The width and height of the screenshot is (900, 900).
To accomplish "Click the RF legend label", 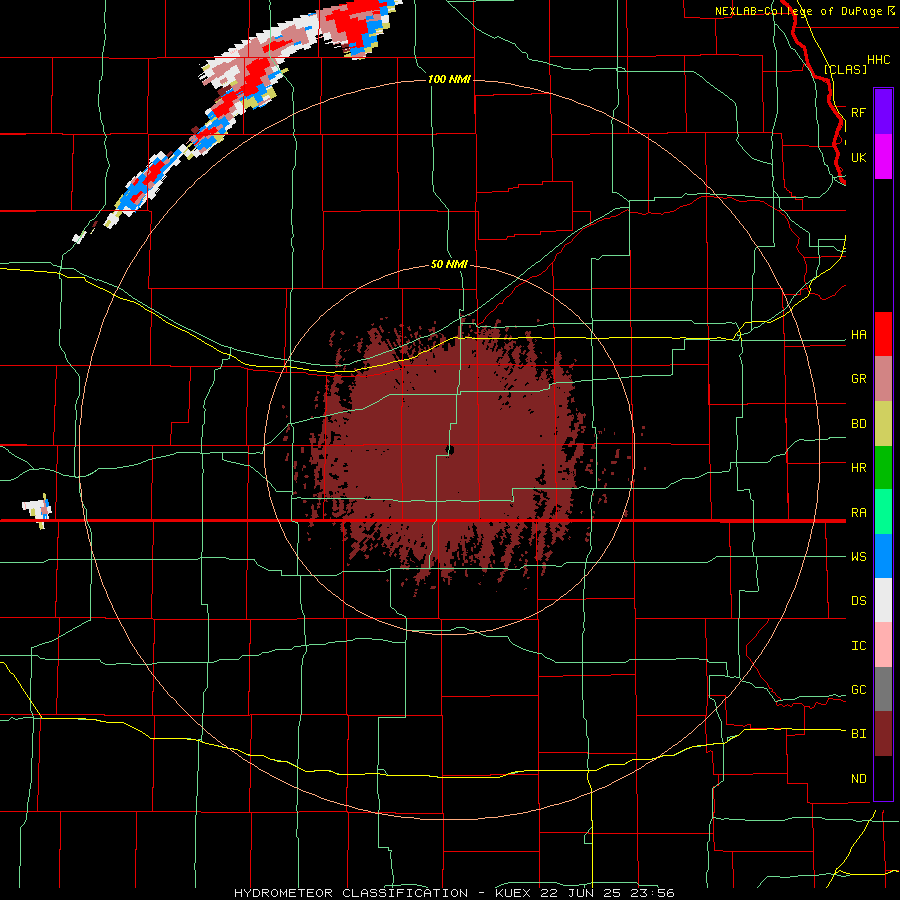I will (859, 112).
